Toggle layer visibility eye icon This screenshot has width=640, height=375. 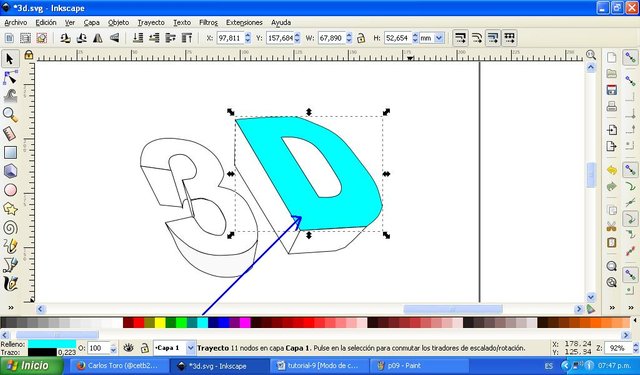point(129,348)
